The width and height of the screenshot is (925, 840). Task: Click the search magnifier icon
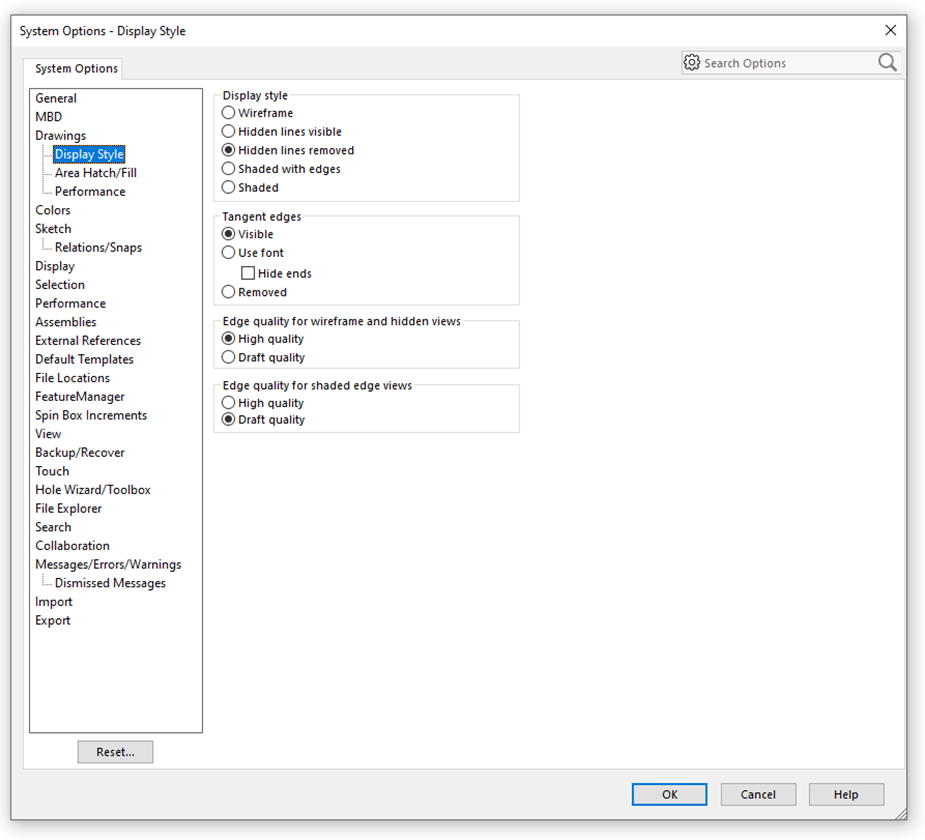(886, 62)
